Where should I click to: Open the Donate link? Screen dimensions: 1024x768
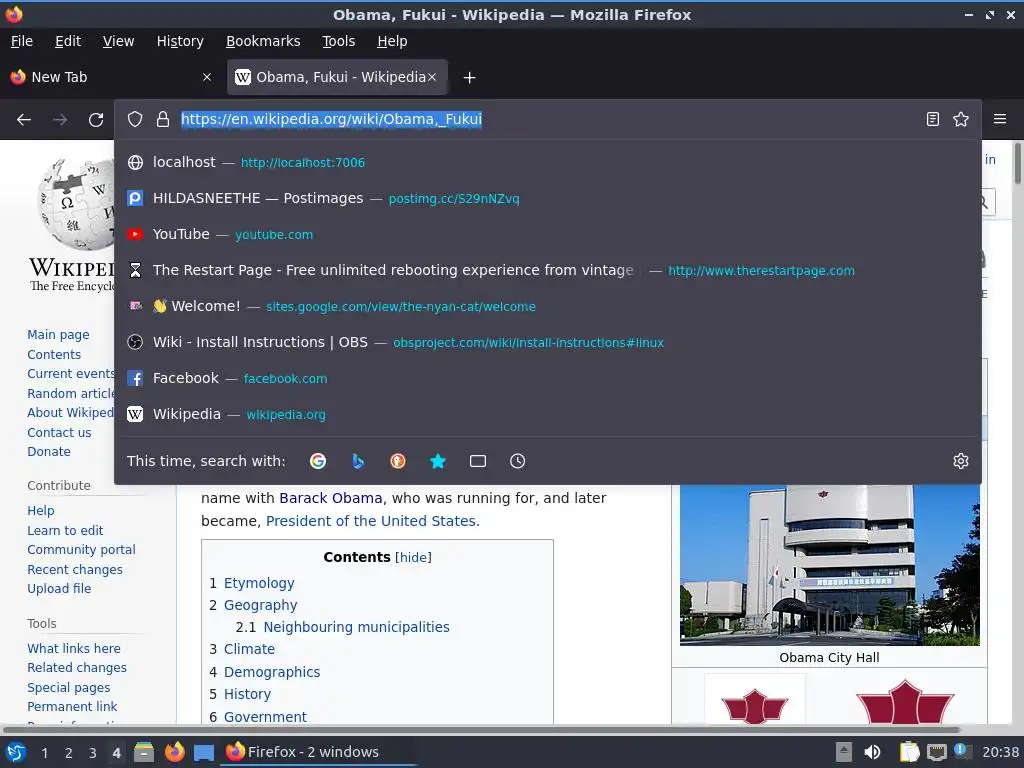click(49, 451)
